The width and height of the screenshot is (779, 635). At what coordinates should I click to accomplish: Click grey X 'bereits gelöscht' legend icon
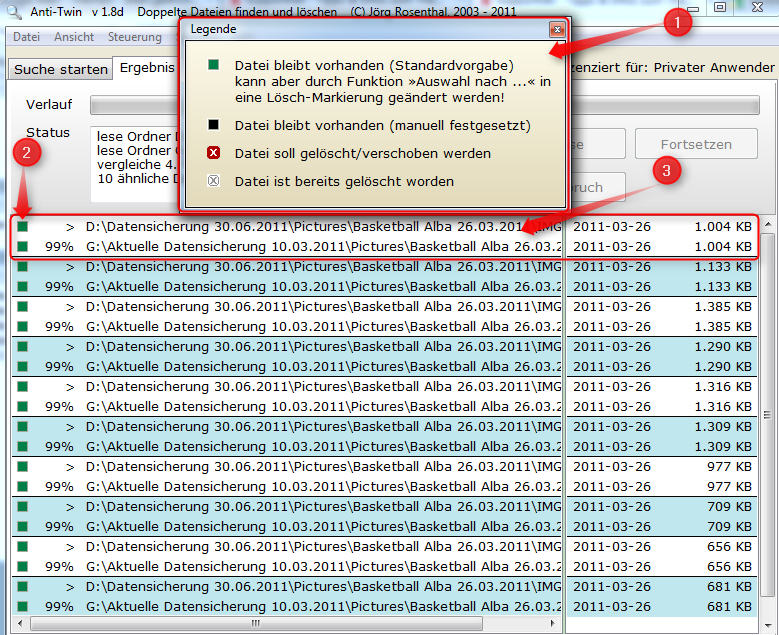click(x=213, y=182)
